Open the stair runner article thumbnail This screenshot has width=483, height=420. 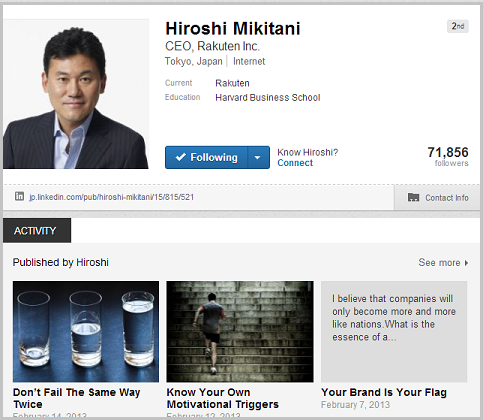click(x=240, y=332)
